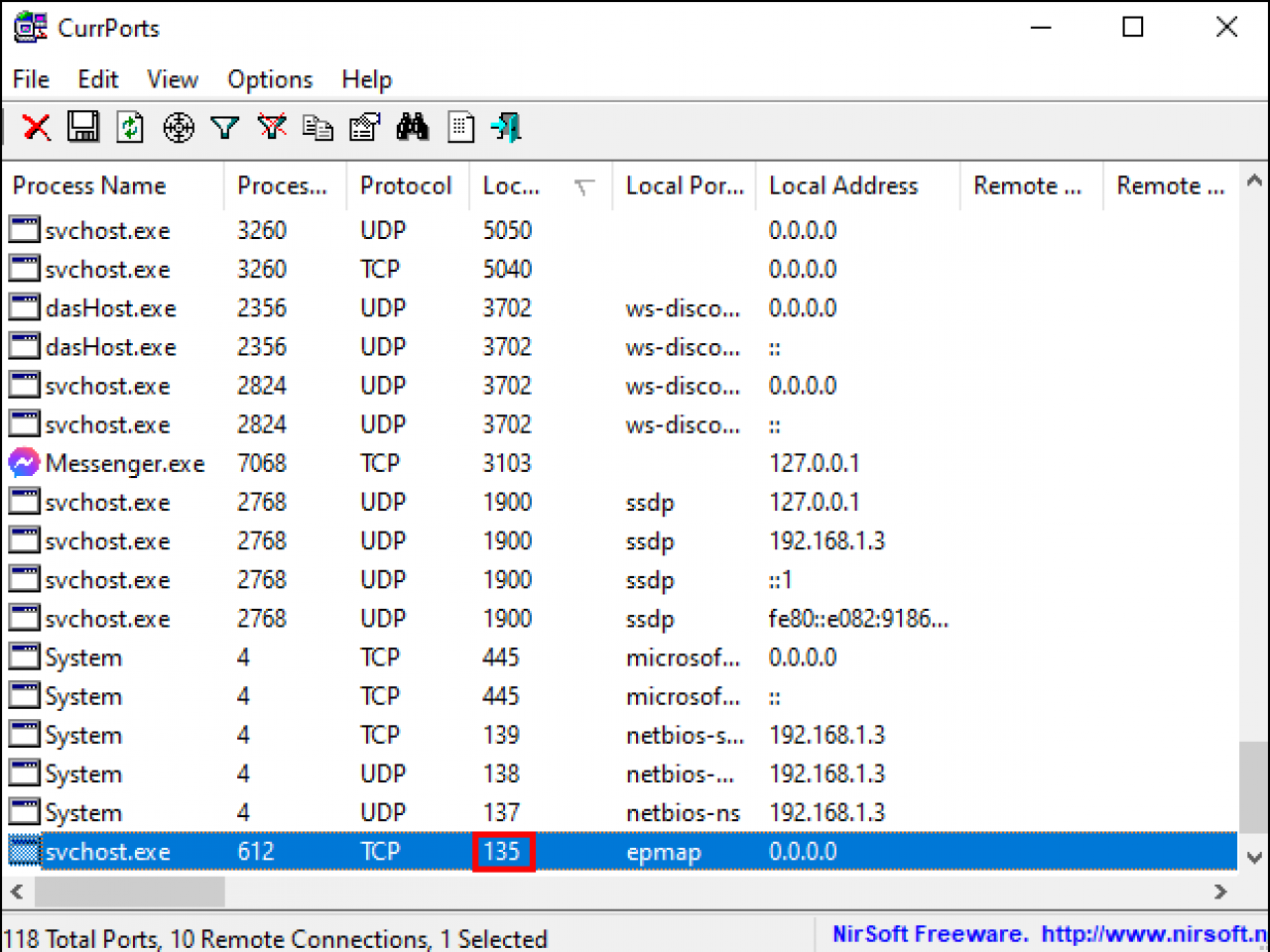Sort by the Local Port column header
The image size is (1270, 952).
point(685,185)
